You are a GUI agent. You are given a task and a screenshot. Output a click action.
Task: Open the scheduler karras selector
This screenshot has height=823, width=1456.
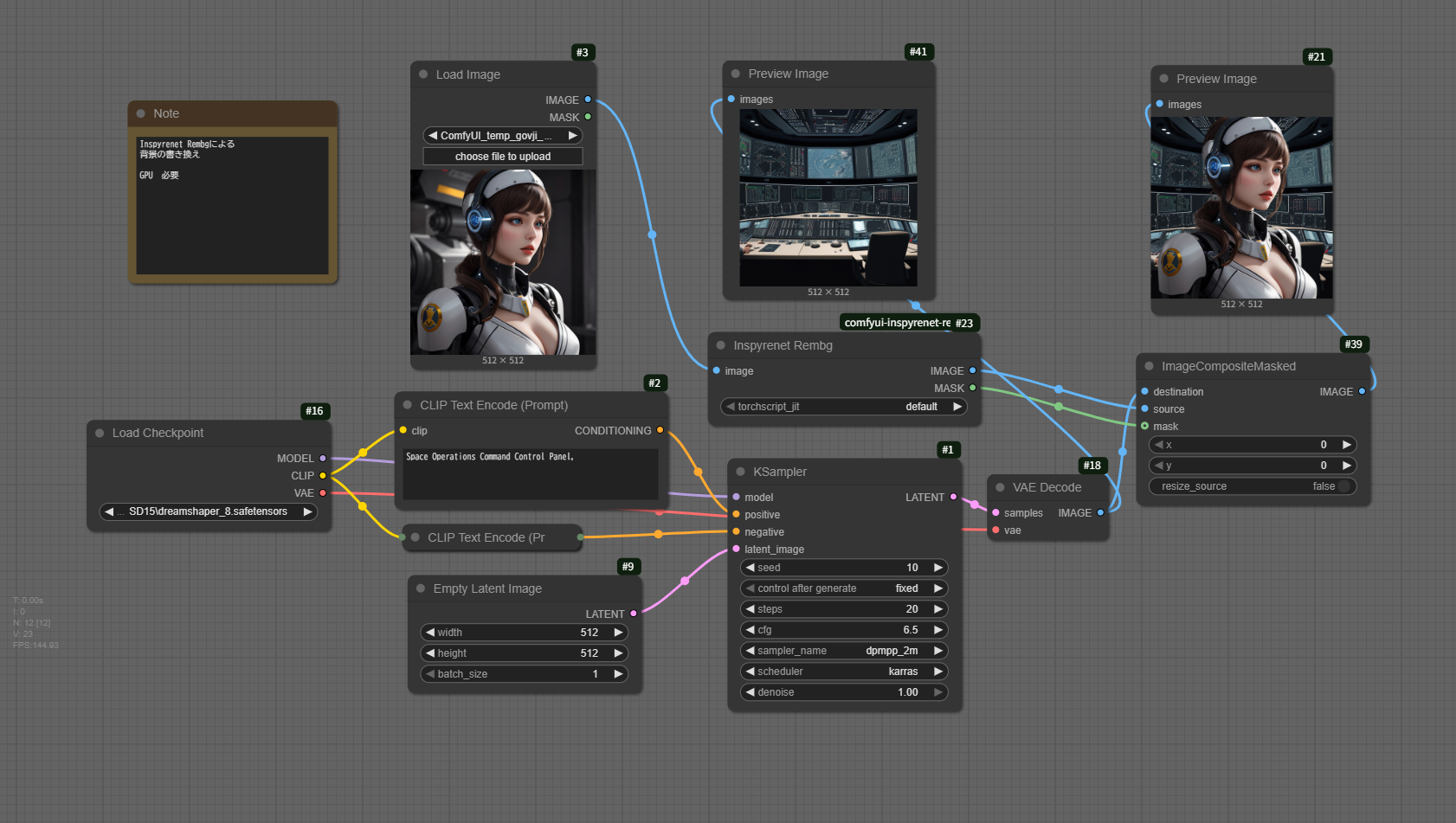click(844, 672)
